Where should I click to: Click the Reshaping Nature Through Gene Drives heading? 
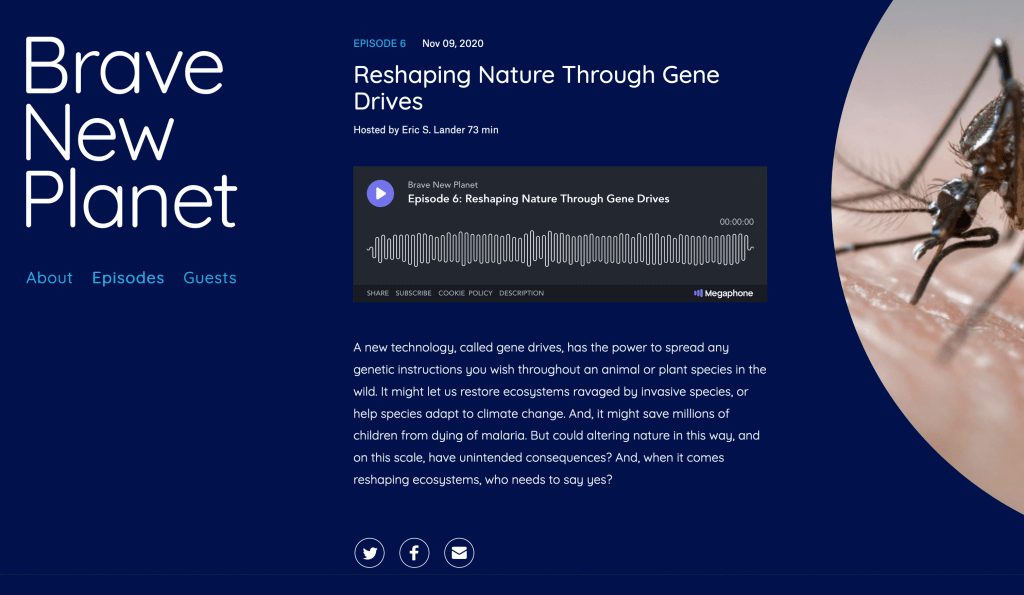pyautogui.click(x=536, y=88)
